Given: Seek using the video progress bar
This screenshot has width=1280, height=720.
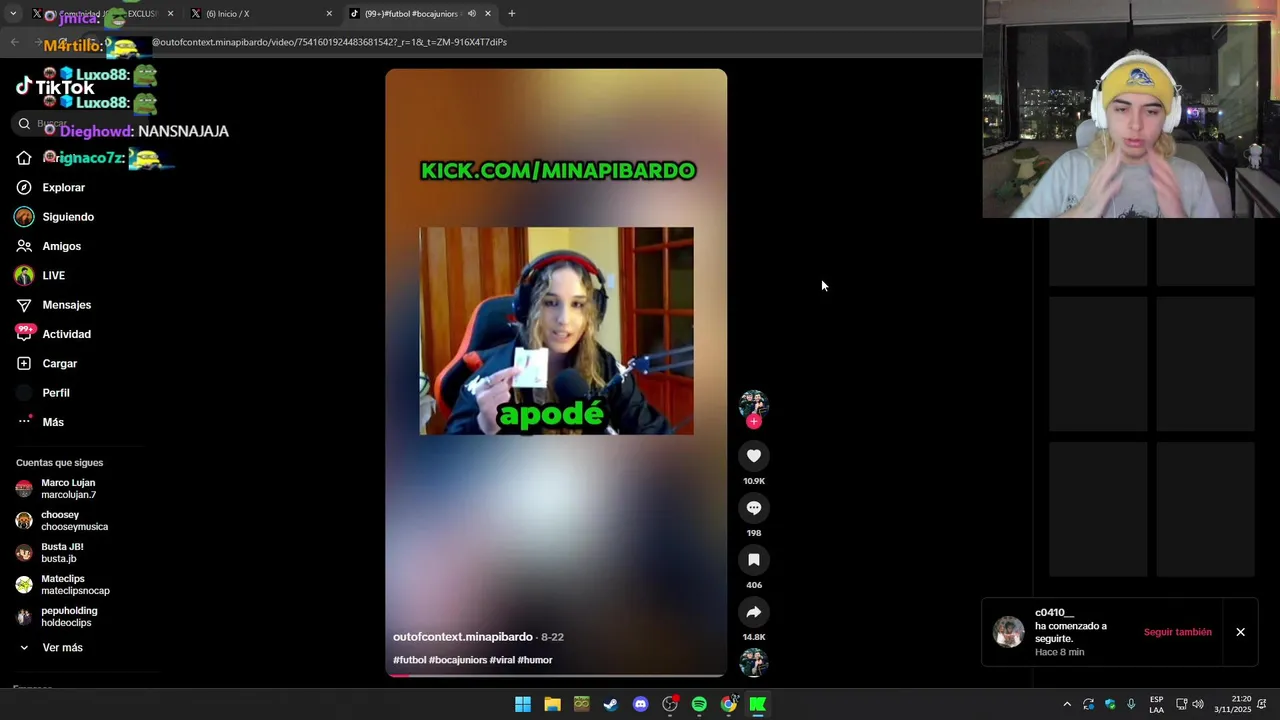Looking at the screenshot, I should 556,675.
